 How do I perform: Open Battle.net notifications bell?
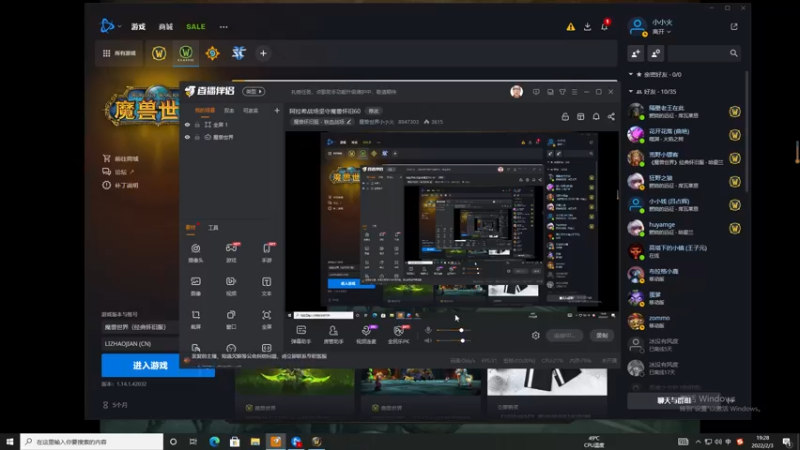[x=605, y=27]
